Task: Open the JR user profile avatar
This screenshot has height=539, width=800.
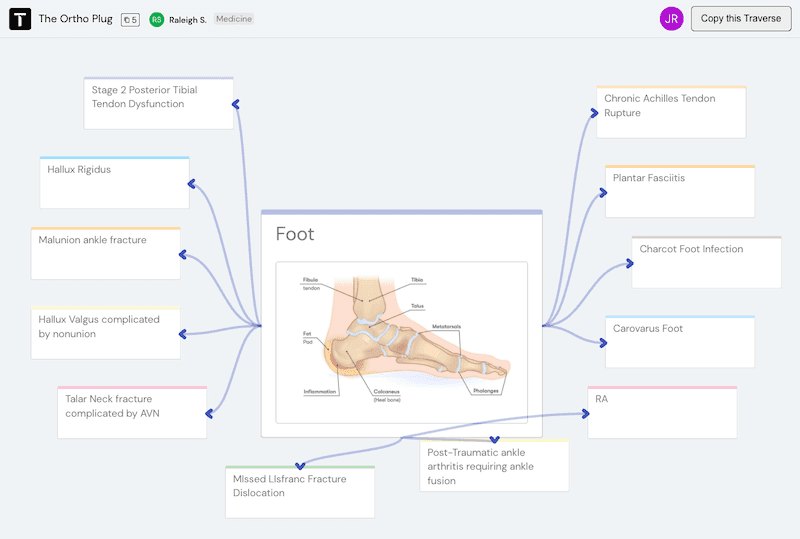Action: click(x=672, y=18)
